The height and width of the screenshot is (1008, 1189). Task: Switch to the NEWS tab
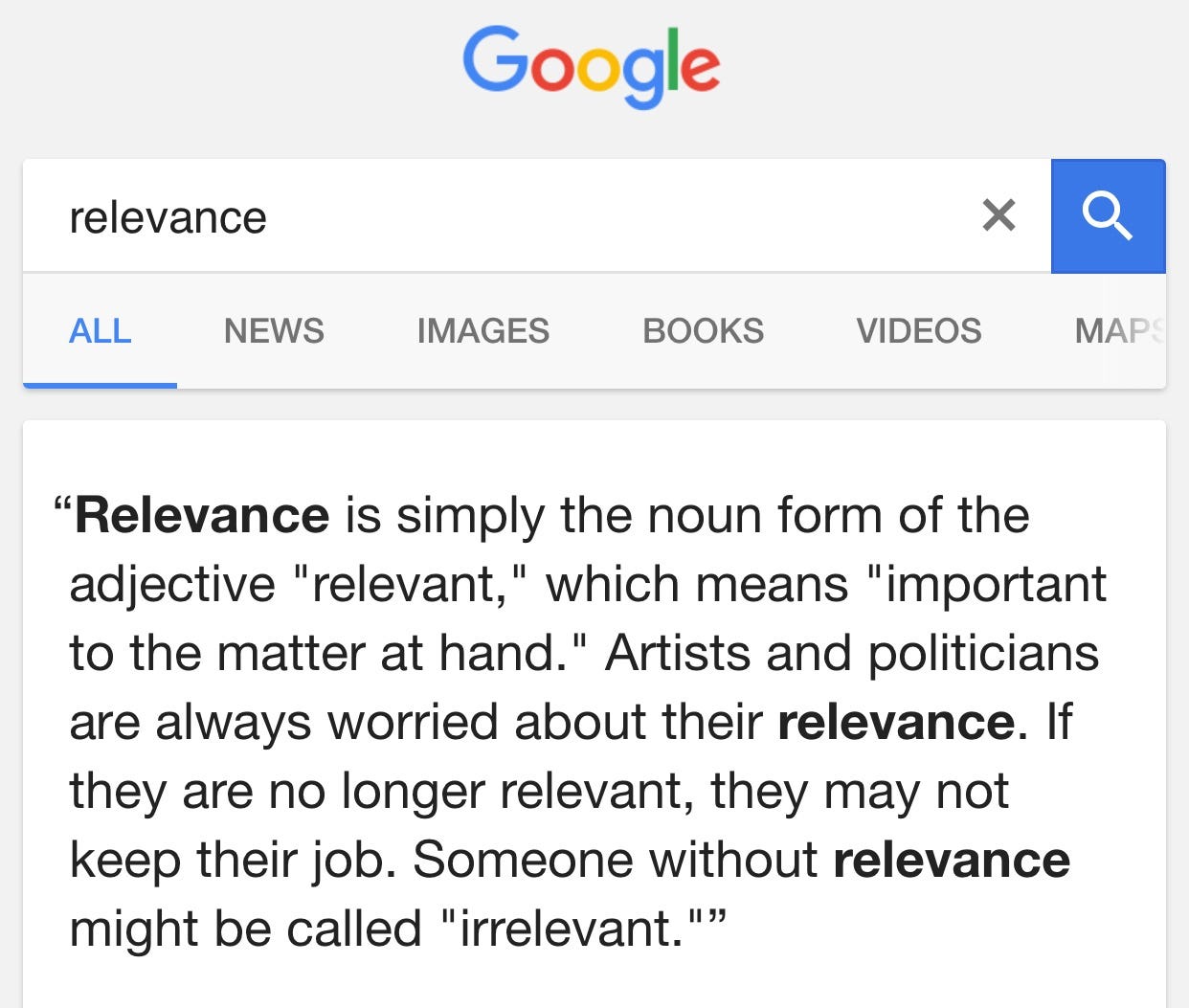pos(274,331)
